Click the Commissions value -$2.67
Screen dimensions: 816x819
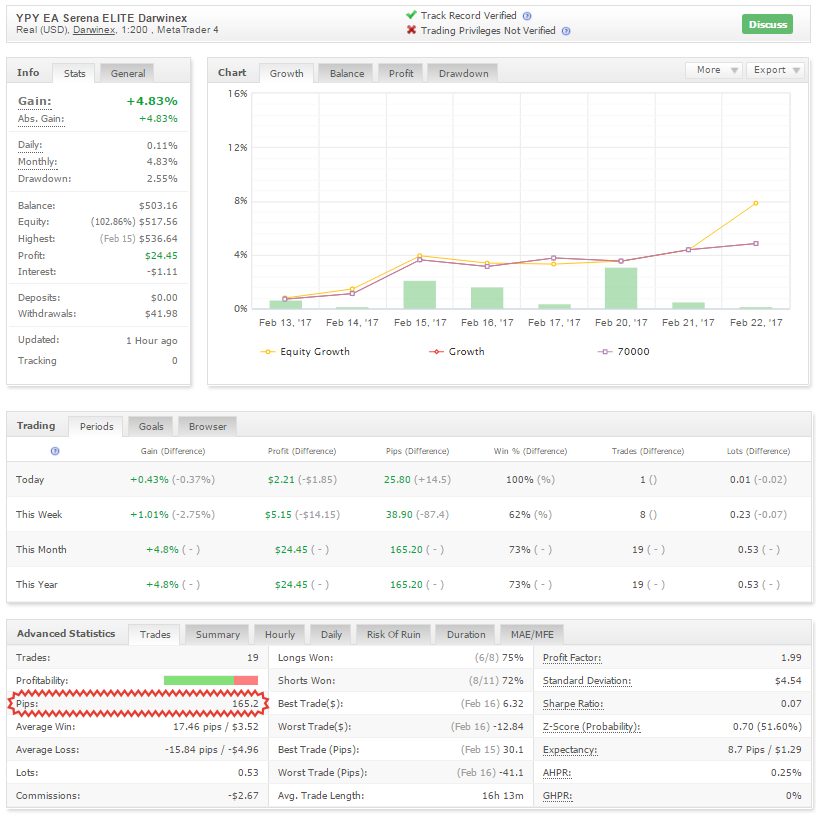click(x=243, y=796)
